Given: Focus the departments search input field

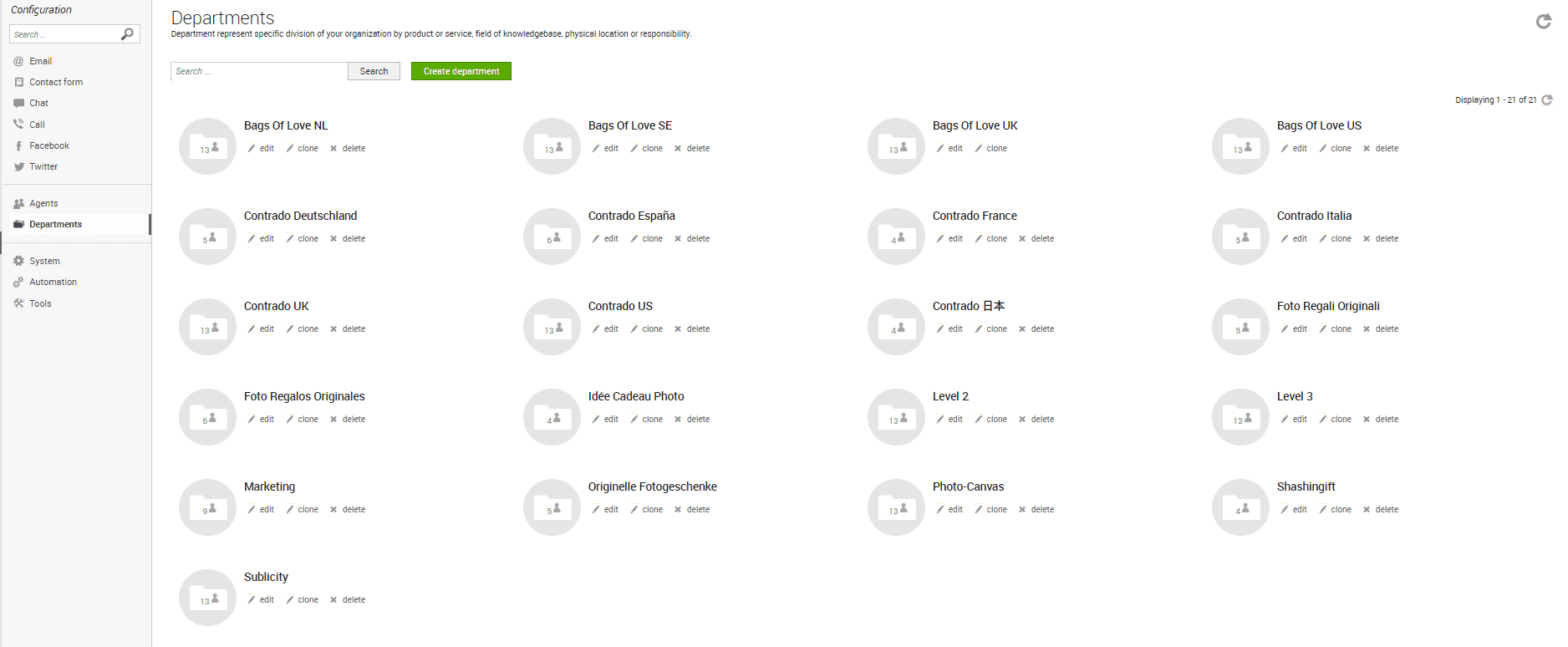Looking at the screenshot, I should (x=259, y=71).
